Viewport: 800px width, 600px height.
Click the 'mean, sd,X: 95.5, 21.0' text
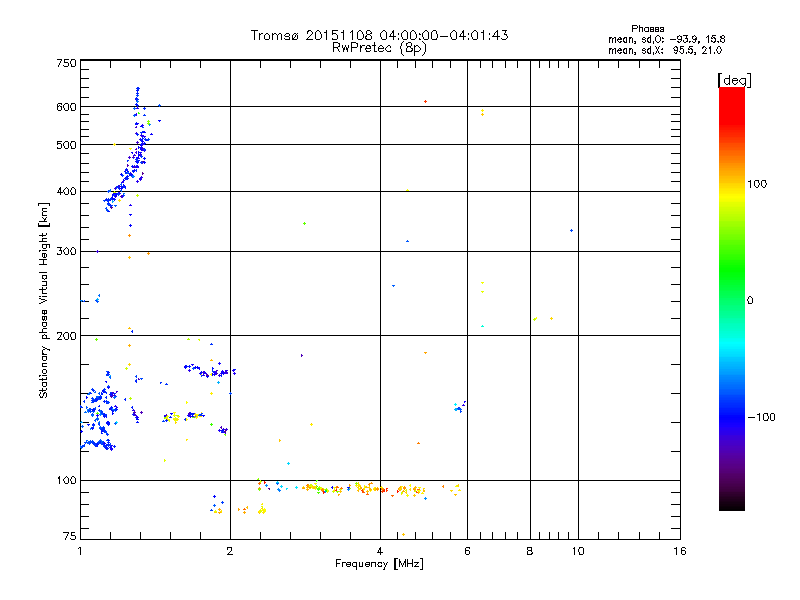(x=665, y=50)
